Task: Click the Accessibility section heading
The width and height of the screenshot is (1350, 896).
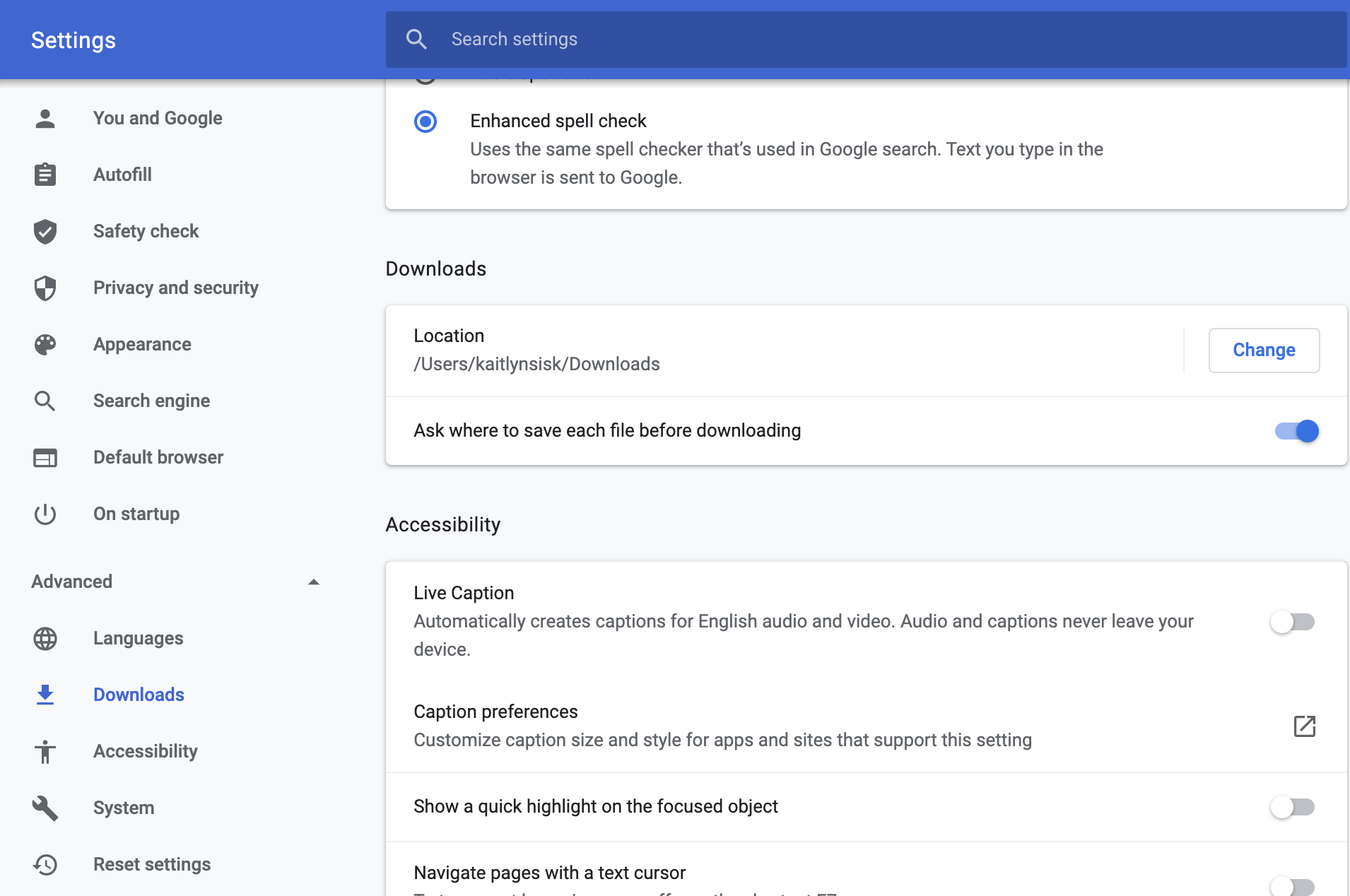Action: pyautogui.click(x=442, y=524)
